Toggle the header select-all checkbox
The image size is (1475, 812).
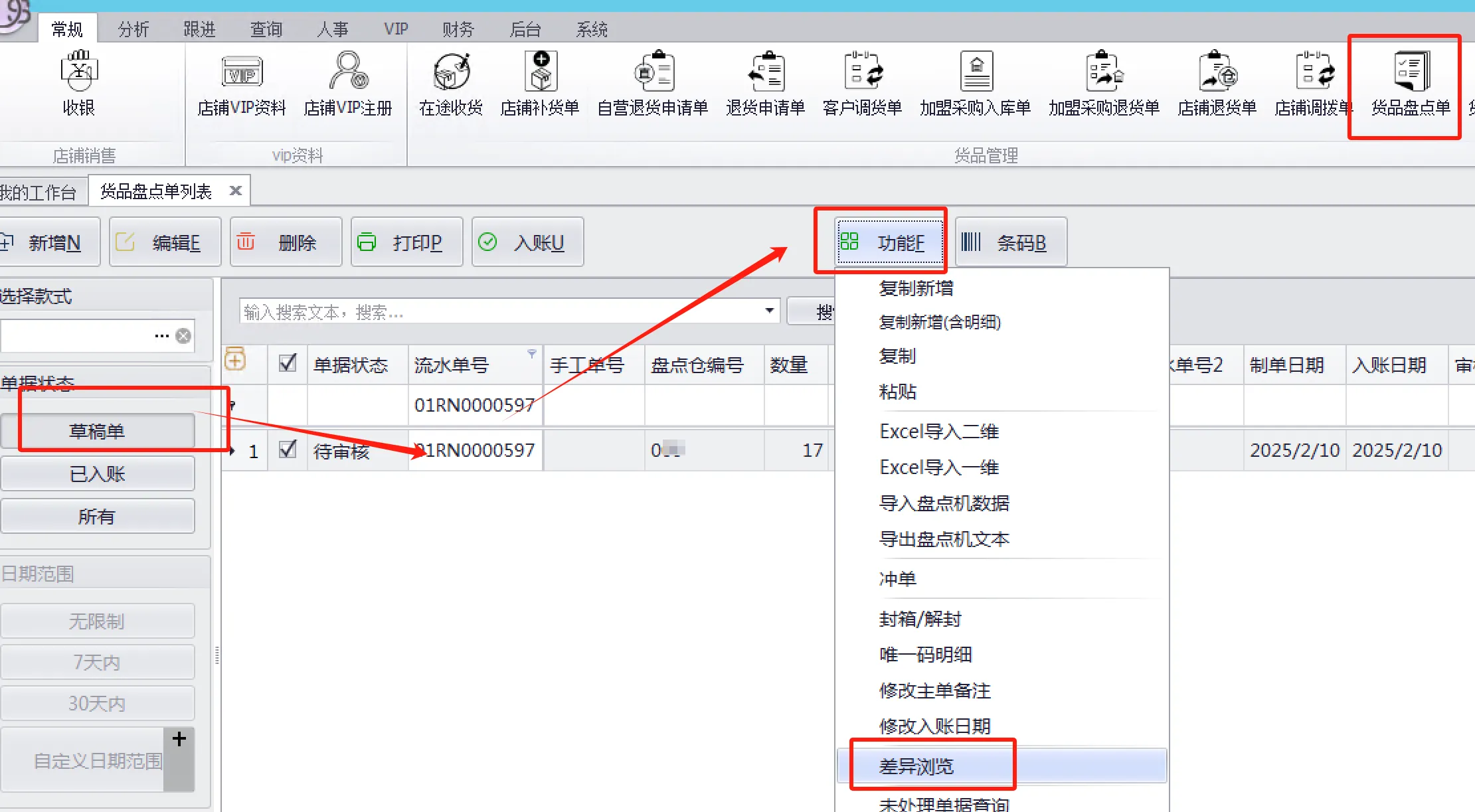(x=288, y=363)
